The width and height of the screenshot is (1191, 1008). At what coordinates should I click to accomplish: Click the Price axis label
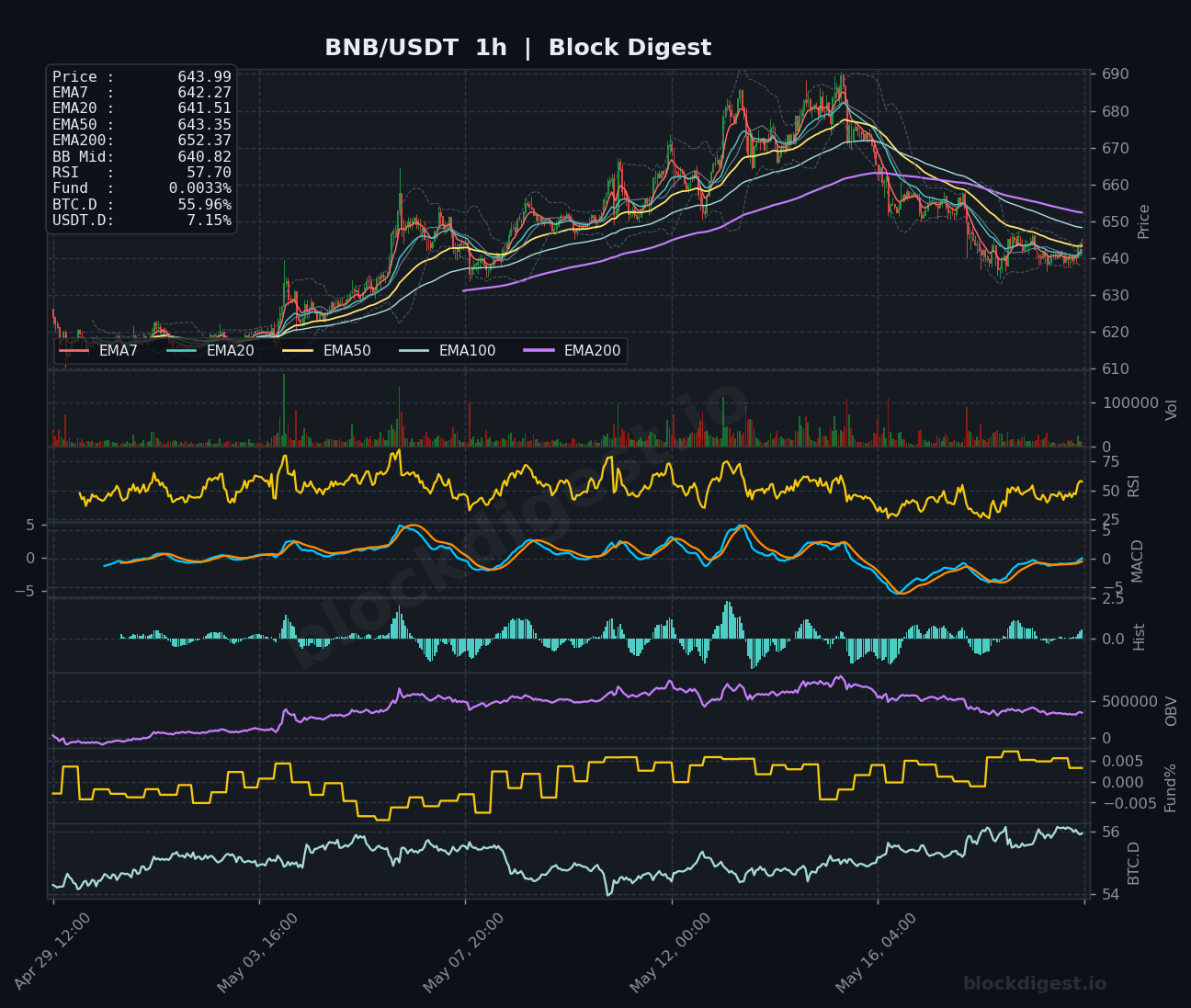pos(1144,221)
